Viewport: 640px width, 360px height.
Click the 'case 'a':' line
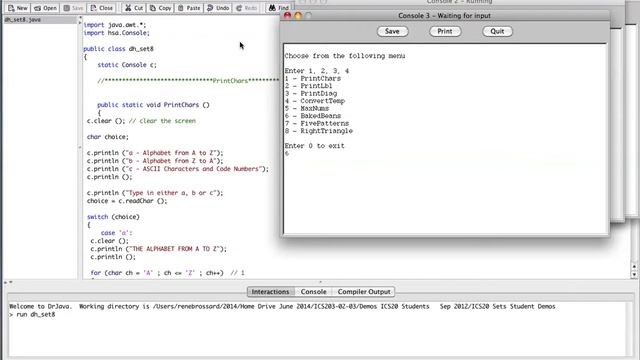116,233
